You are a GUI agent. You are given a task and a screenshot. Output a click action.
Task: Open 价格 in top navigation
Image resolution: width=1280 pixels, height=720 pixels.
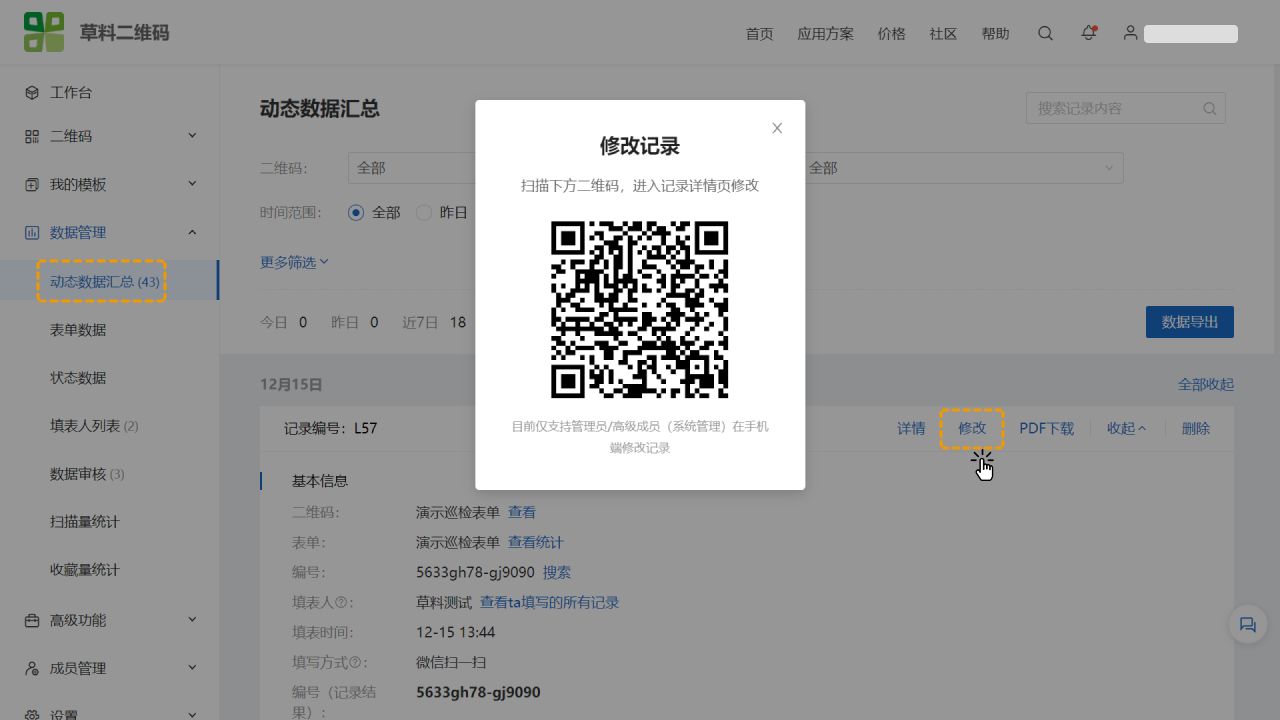[891, 33]
